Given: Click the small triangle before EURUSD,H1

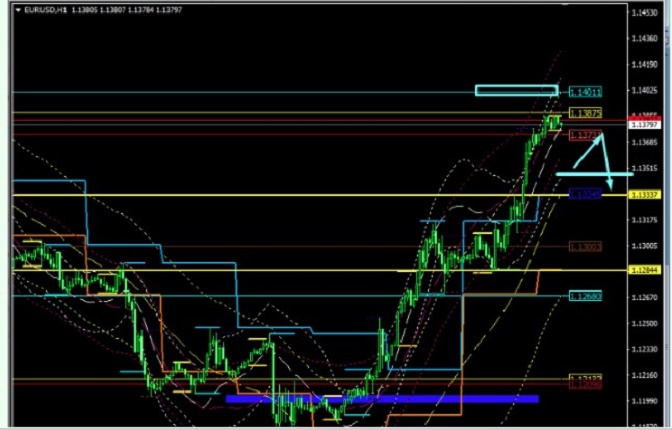Looking at the screenshot, I should click(x=18, y=11).
